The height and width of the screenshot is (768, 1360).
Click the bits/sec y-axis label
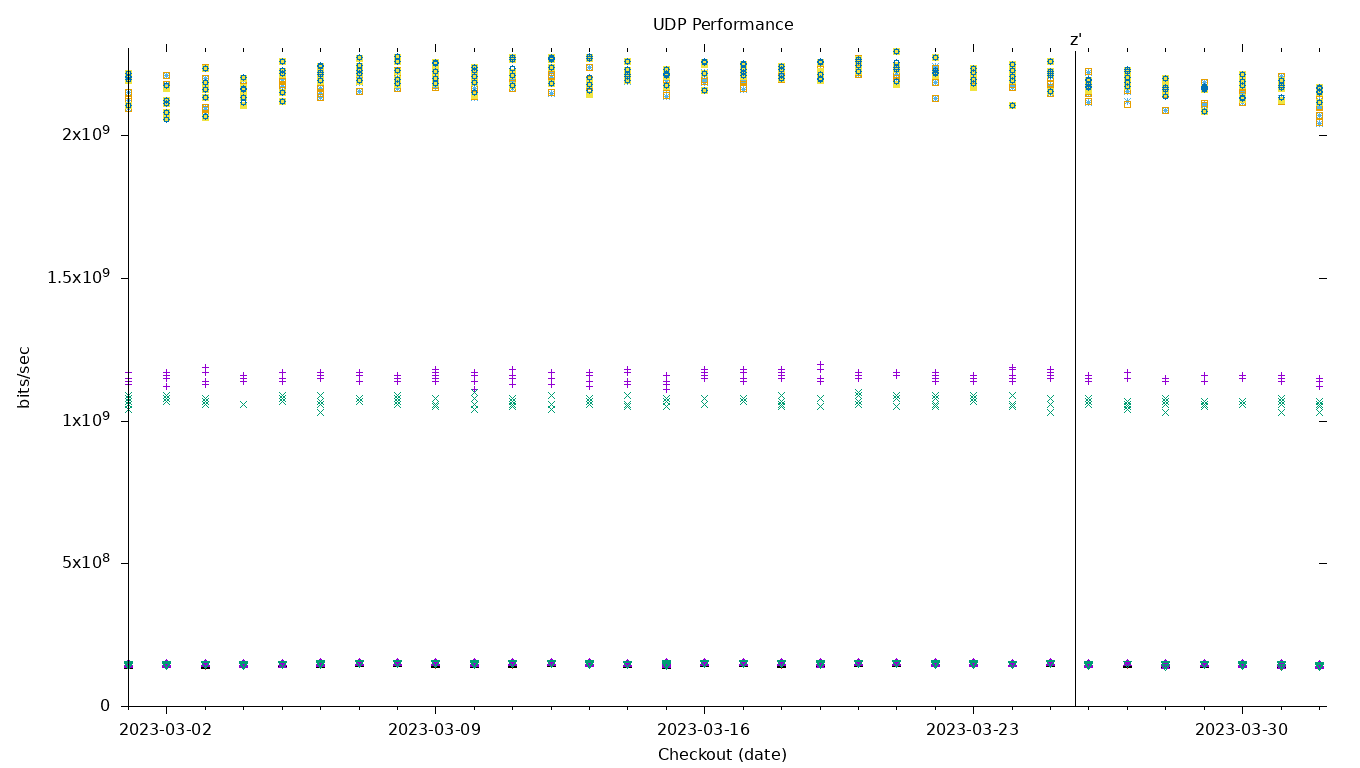(x=24, y=377)
